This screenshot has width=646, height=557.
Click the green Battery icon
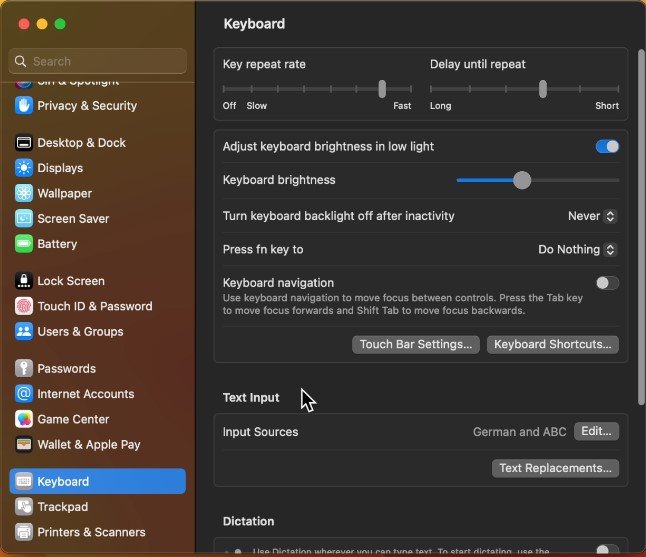coord(24,243)
